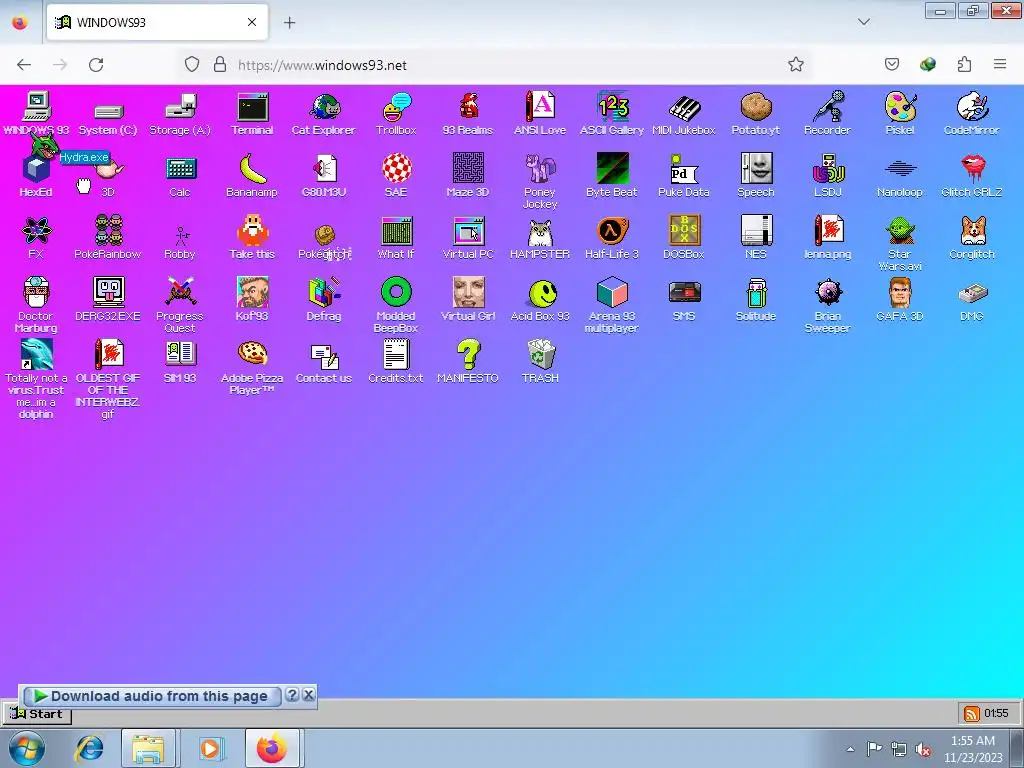Open the Potato.yt icon
The image size is (1024, 768).
(x=756, y=107)
